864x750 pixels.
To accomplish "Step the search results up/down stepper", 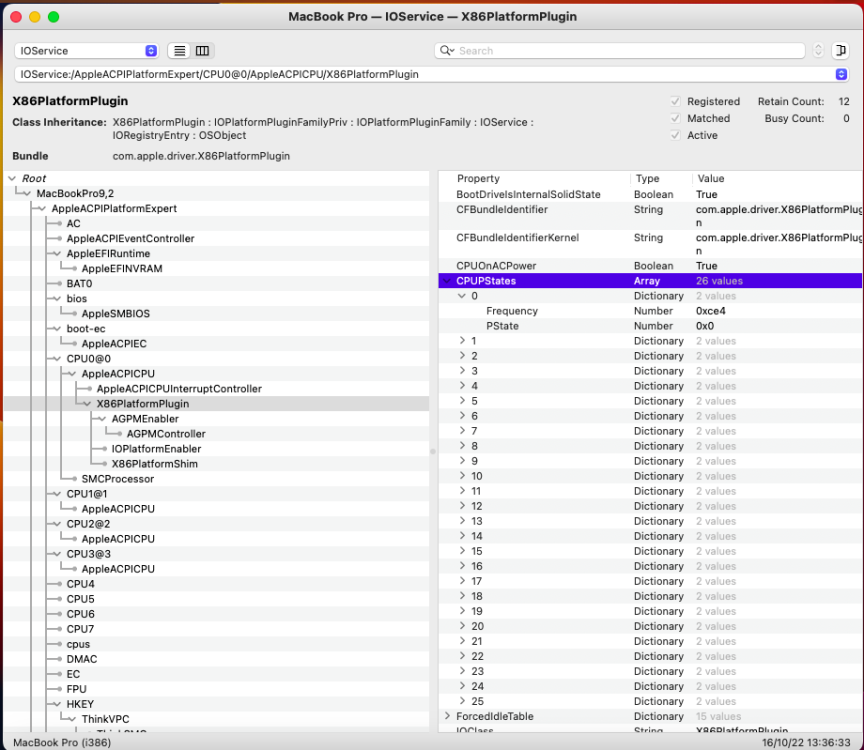I will click(x=818, y=51).
